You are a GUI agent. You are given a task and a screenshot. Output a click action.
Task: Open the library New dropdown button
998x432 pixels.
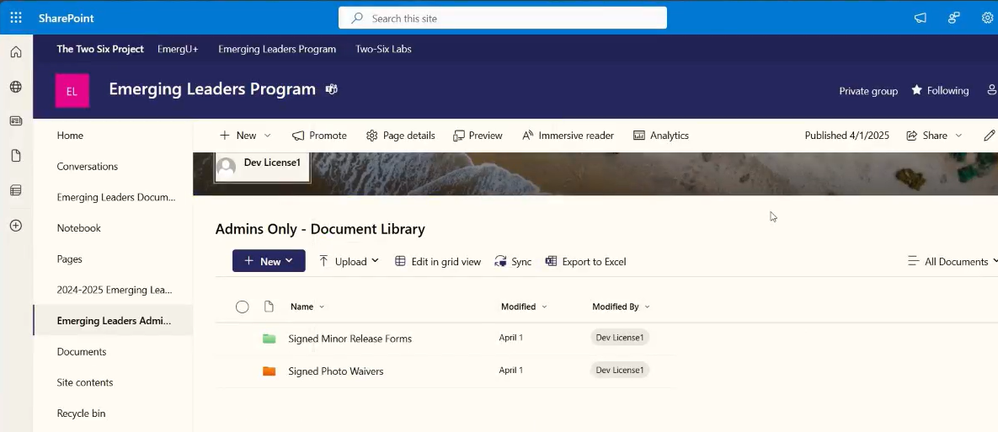tap(269, 261)
